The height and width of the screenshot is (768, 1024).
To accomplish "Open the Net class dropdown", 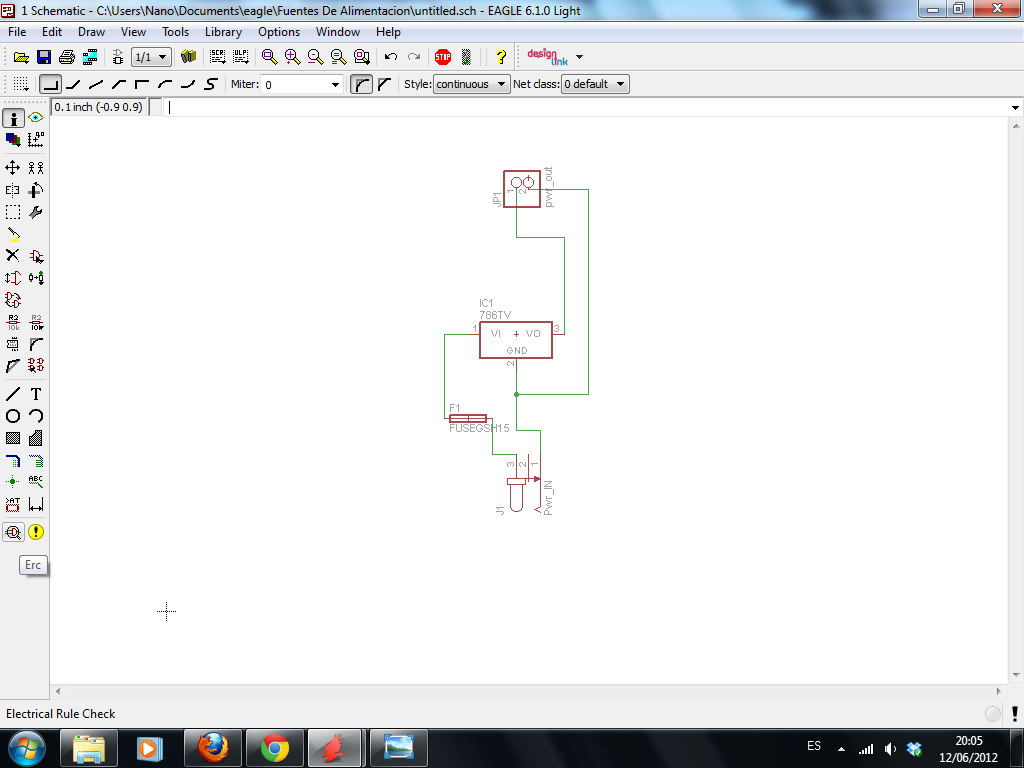I will 595,84.
